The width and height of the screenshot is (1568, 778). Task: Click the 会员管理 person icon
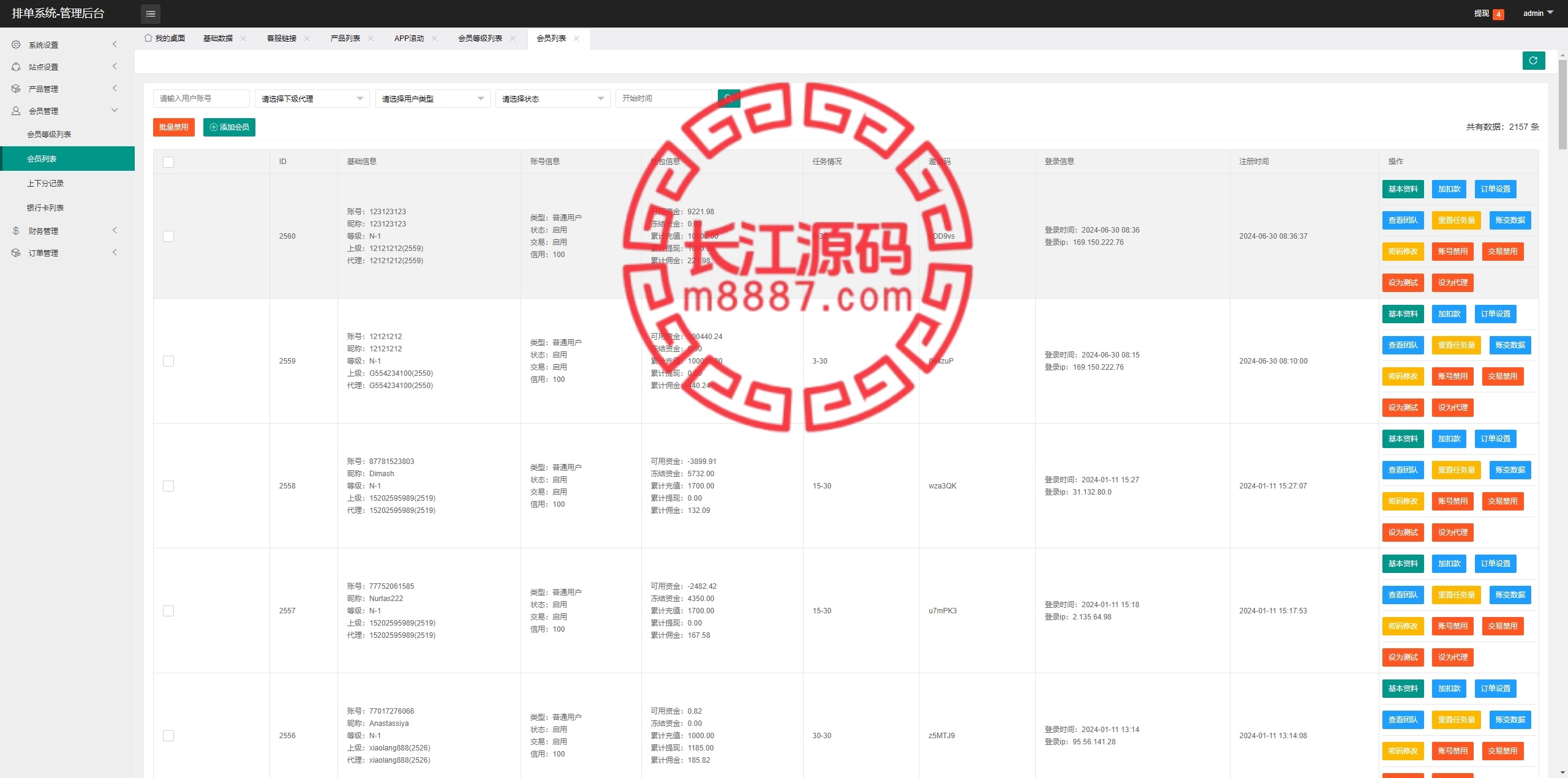pyautogui.click(x=16, y=111)
